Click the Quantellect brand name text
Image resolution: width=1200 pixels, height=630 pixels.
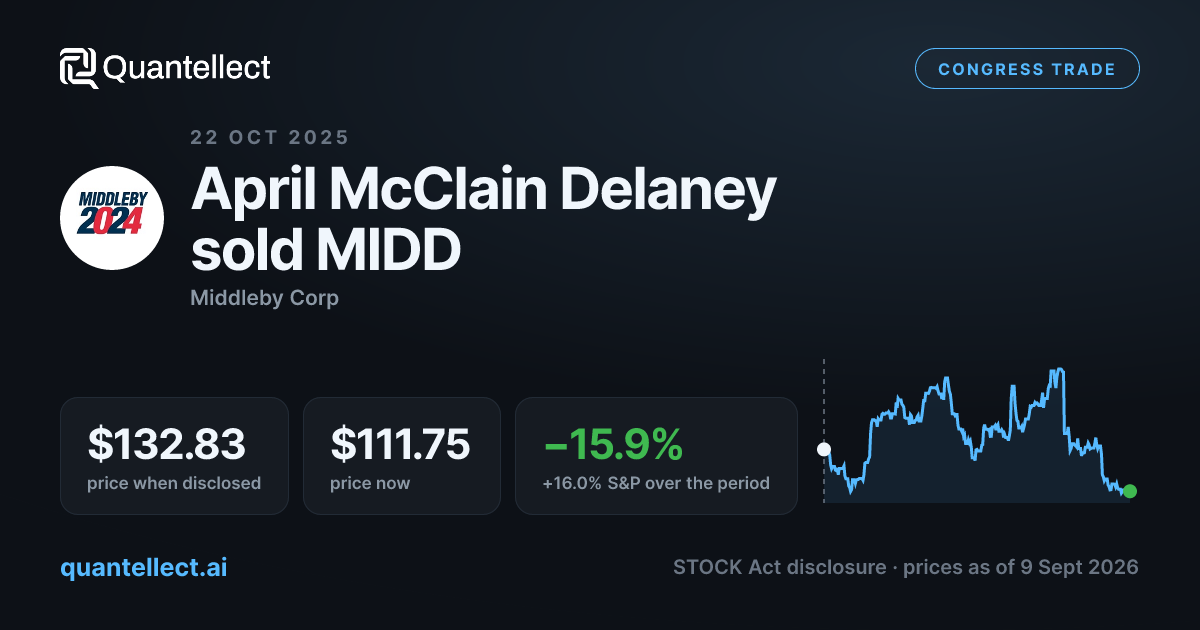coord(187,68)
